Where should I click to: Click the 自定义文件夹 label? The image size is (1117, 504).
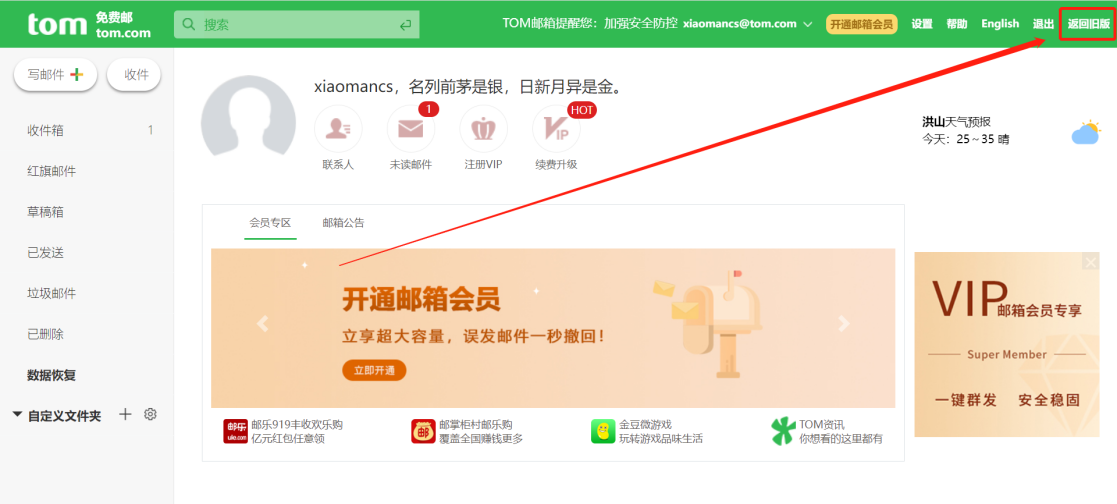[x=65, y=416]
